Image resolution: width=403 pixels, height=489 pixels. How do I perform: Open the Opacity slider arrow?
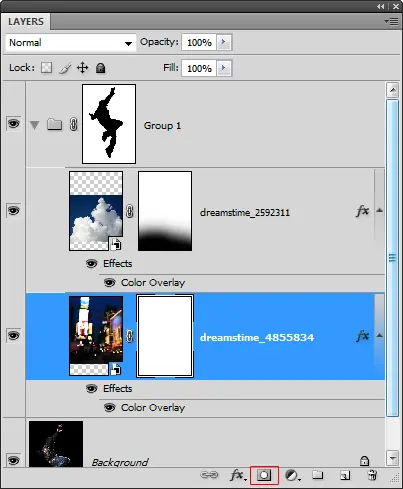[224, 42]
